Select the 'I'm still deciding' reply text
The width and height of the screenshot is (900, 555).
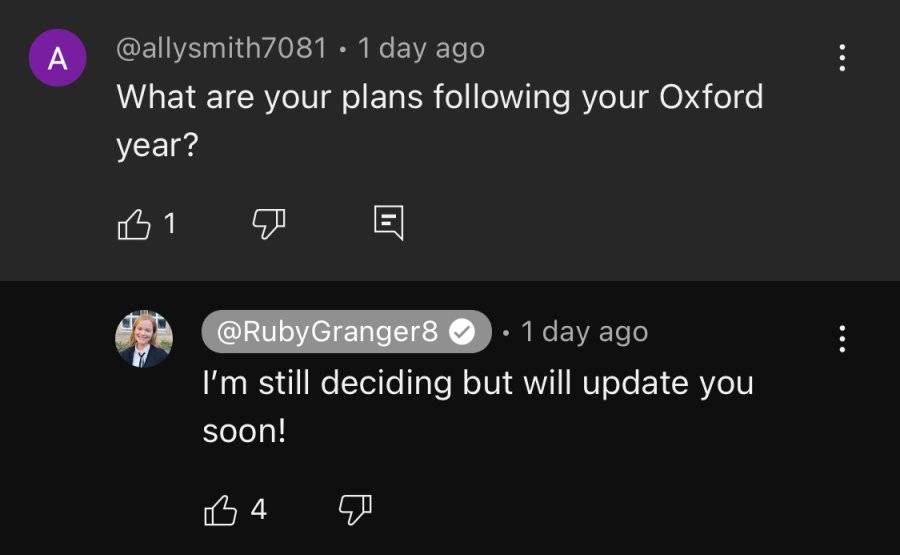click(x=478, y=406)
